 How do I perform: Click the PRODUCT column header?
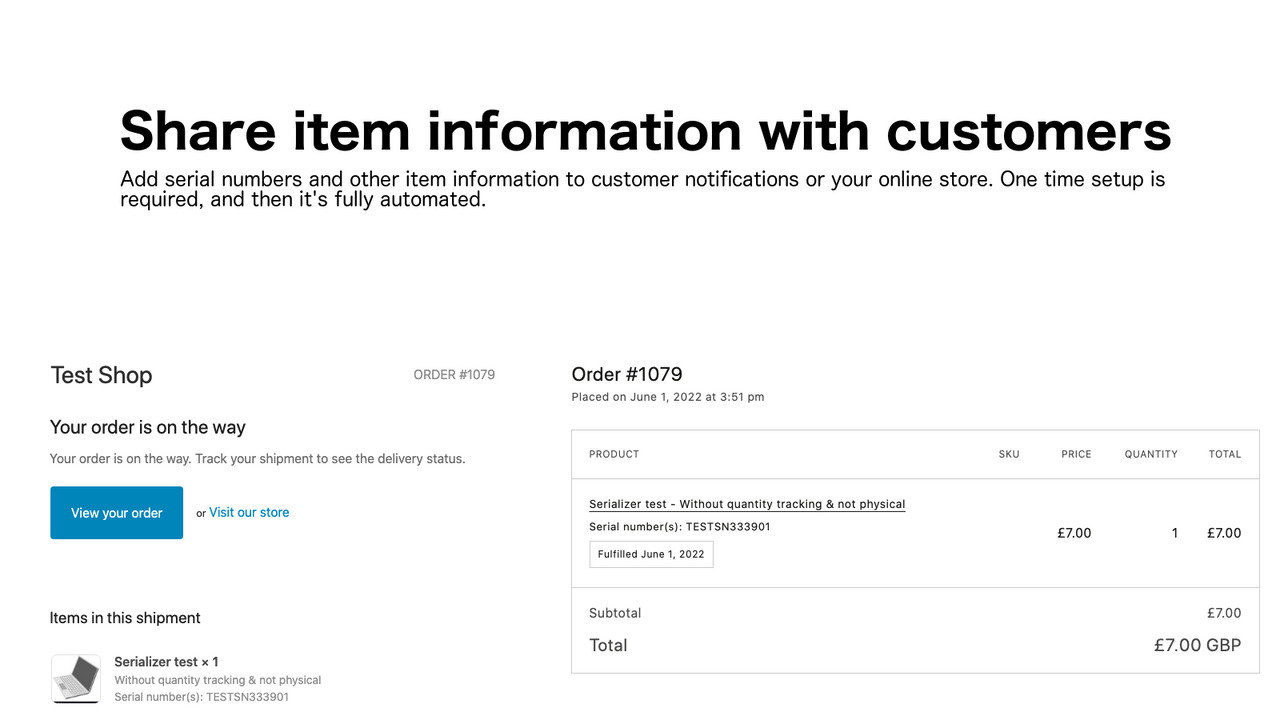click(x=613, y=454)
